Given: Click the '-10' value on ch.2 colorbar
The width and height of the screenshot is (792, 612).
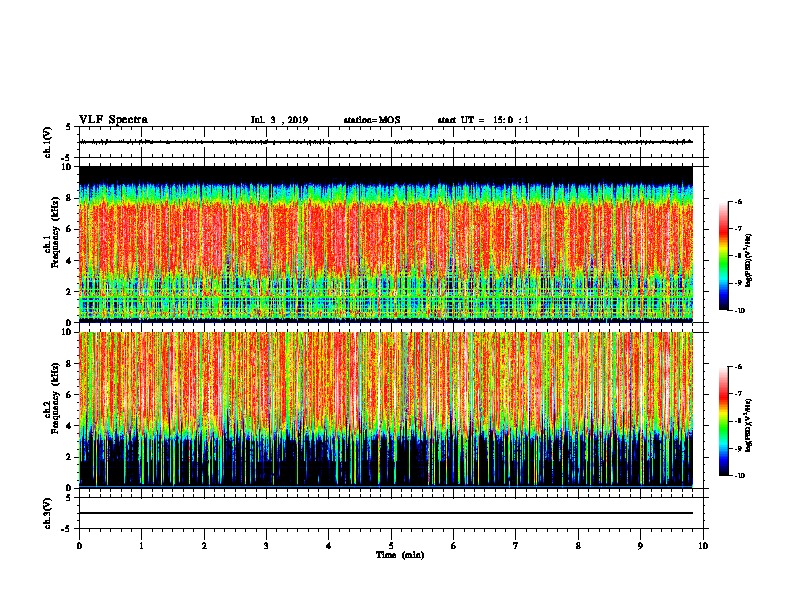Looking at the screenshot, I should [739, 476].
